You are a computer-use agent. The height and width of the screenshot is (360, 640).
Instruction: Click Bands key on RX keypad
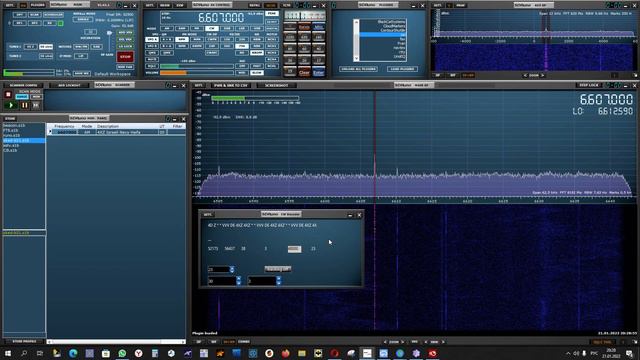click(304, 27)
